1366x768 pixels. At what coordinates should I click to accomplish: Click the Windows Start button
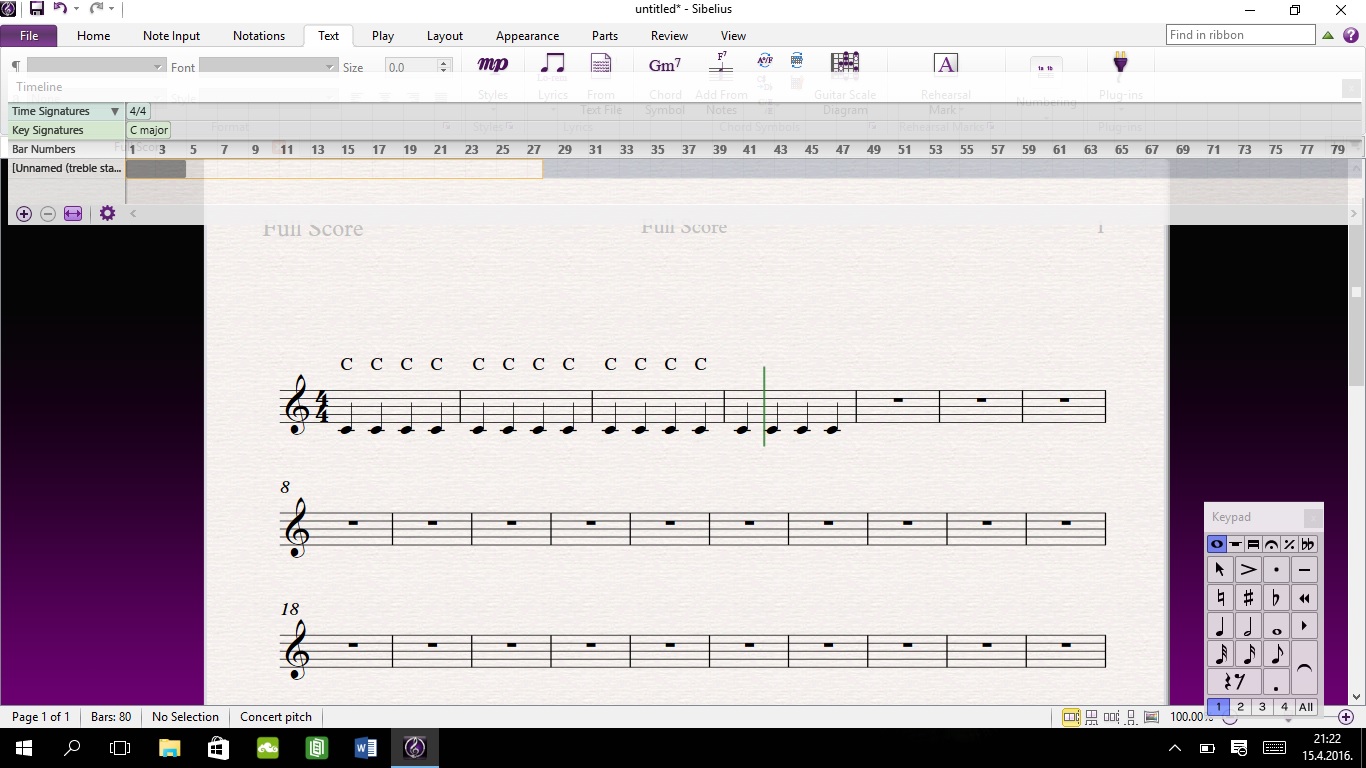[x=24, y=747]
